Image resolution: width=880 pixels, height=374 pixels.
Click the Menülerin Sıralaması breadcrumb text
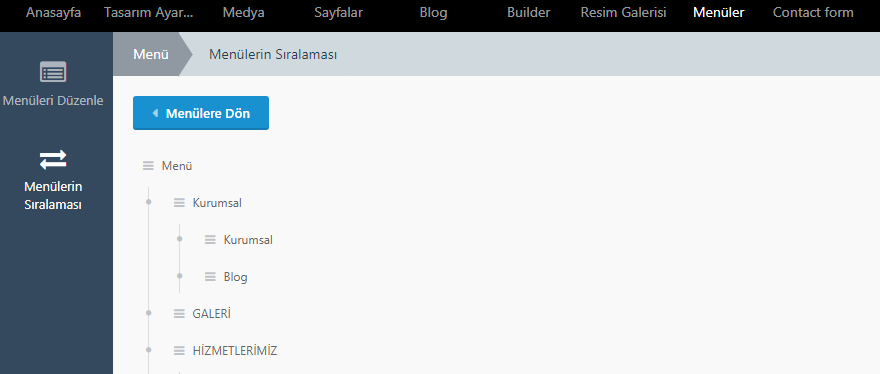click(273, 54)
